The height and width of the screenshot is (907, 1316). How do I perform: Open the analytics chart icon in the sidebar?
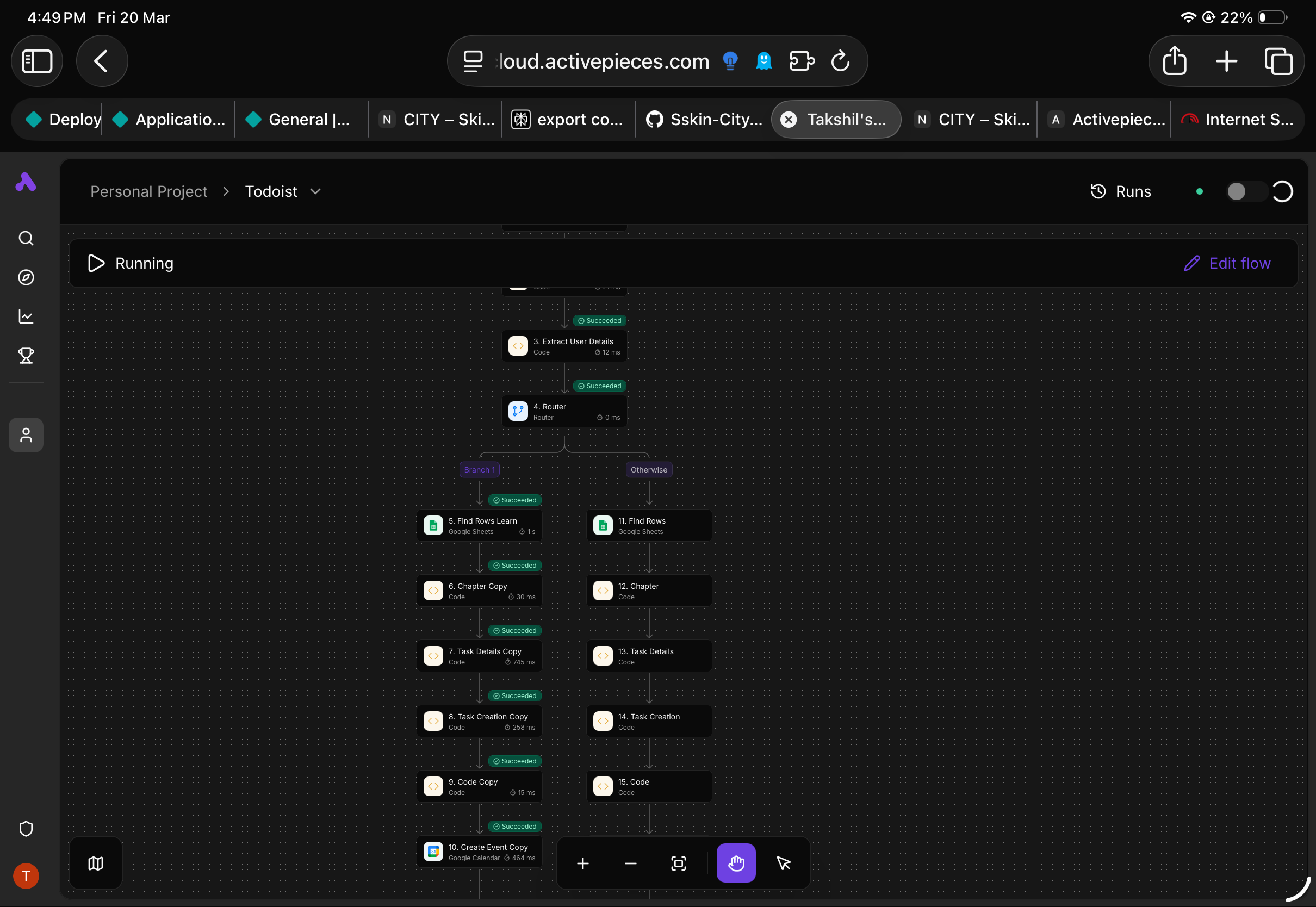click(x=26, y=316)
